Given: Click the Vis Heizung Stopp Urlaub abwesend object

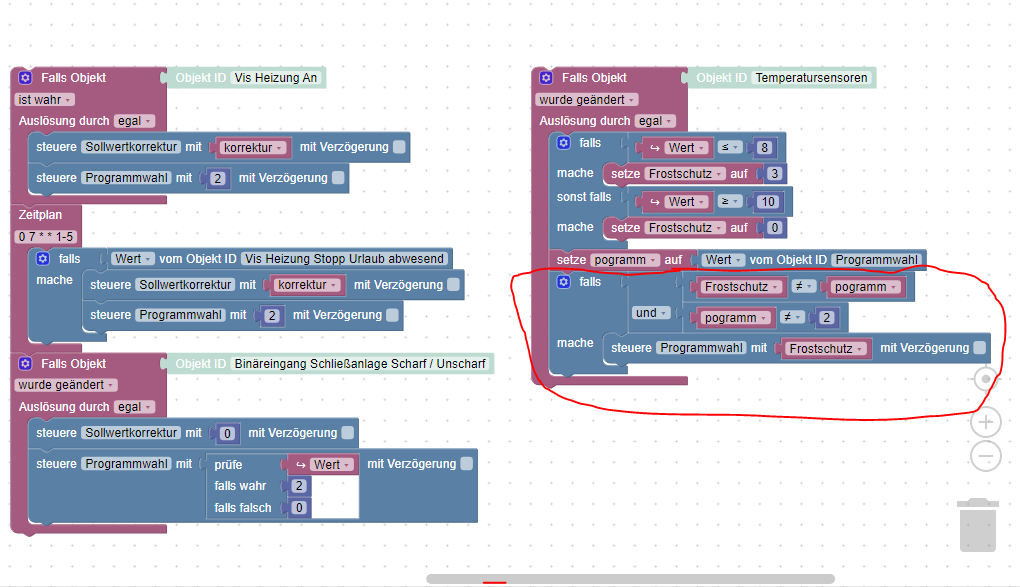Looking at the screenshot, I should click(344, 258).
